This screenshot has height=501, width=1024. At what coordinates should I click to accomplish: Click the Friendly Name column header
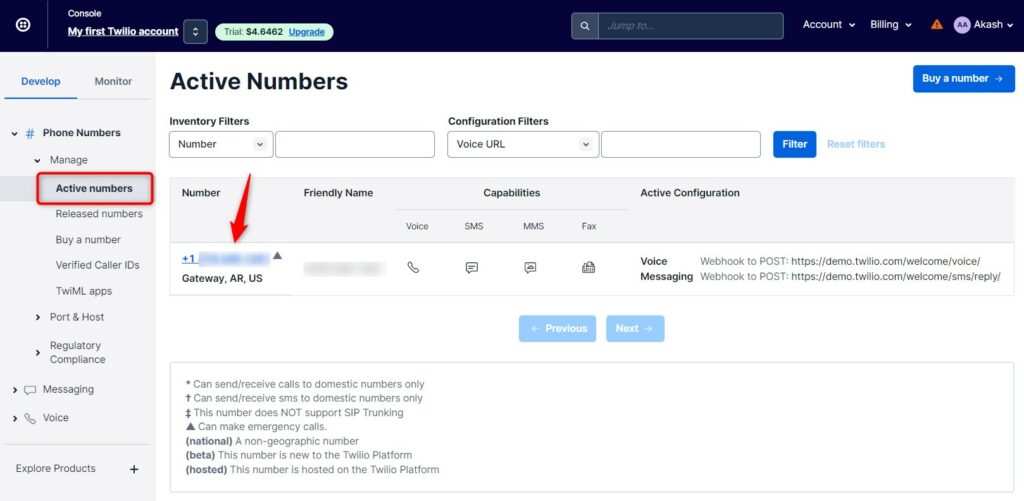(338, 193)
